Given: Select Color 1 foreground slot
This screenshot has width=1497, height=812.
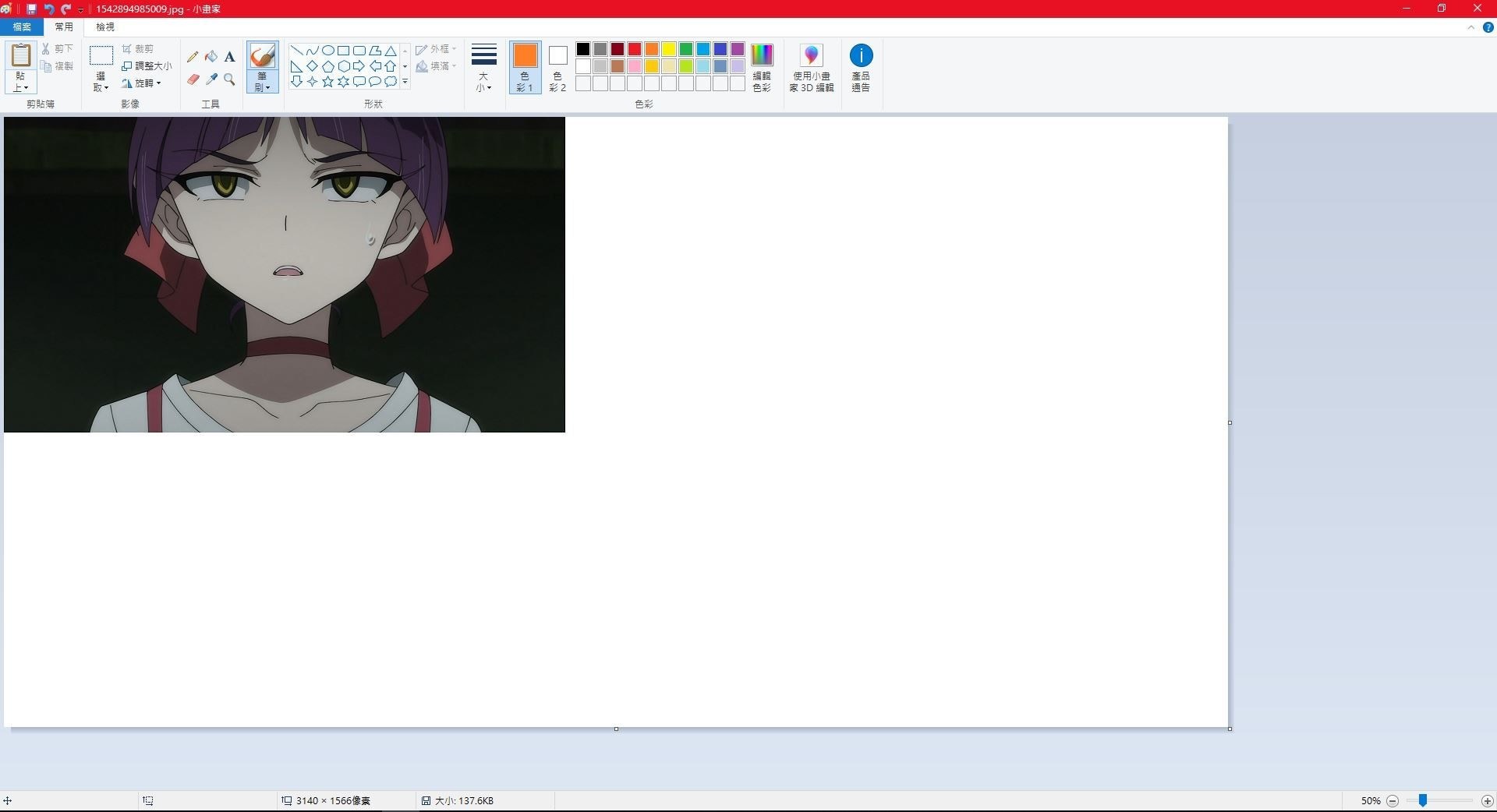Looking at the screenshot, I should click(x=526, y=67).
